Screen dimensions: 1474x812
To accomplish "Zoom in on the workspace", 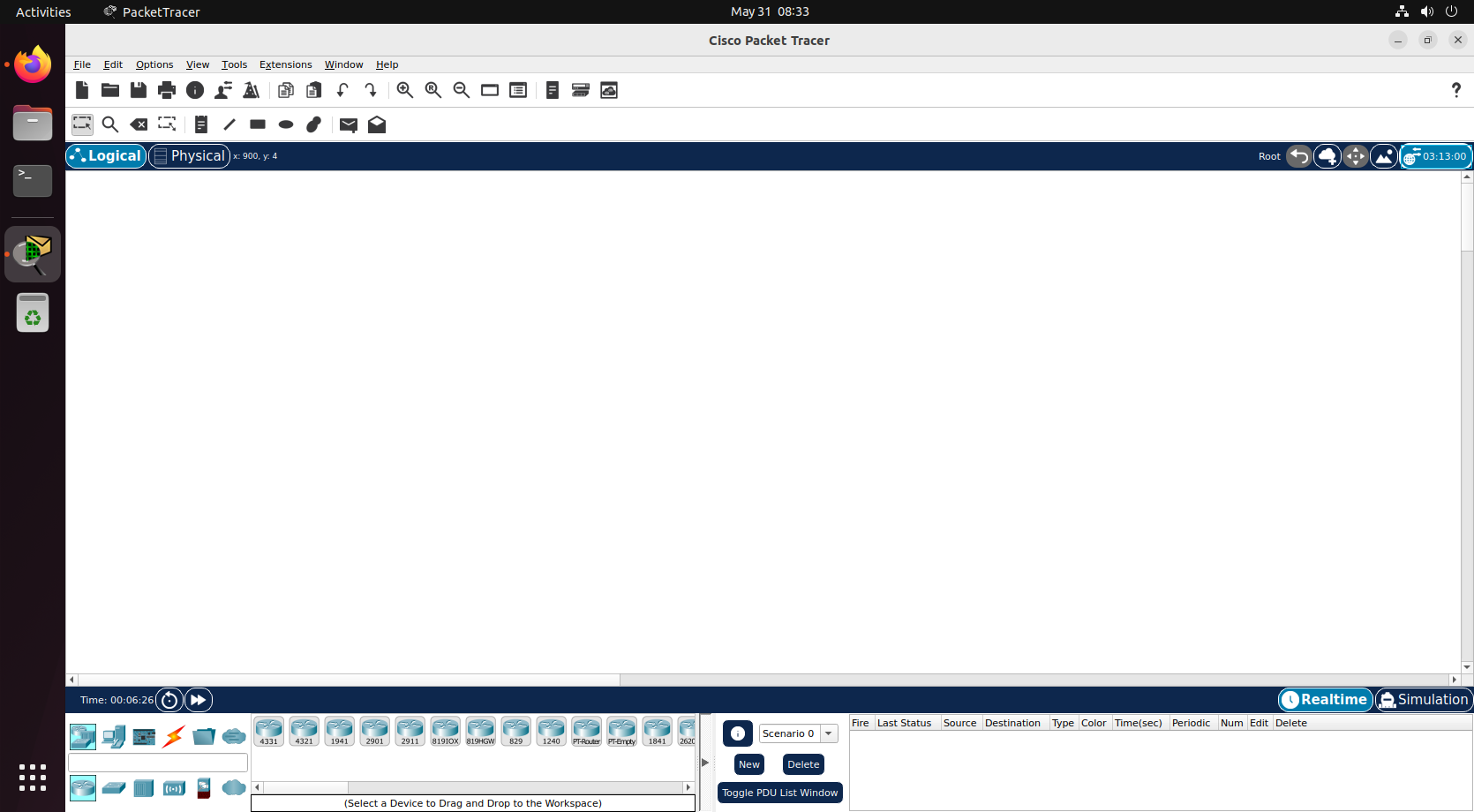I will (405, 90).
